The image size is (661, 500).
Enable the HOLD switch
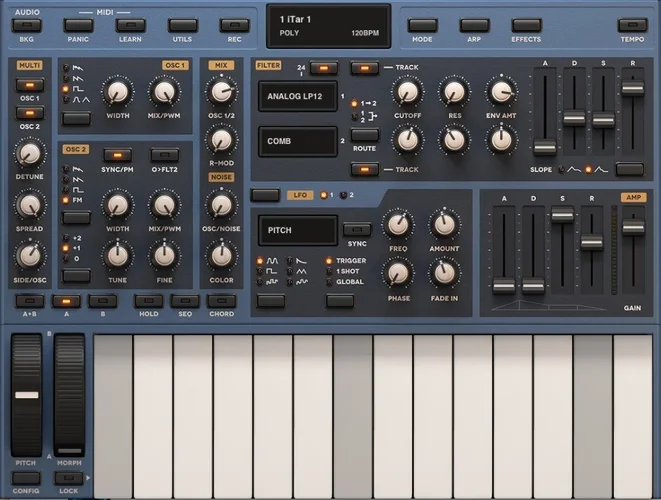coord(148,301)
